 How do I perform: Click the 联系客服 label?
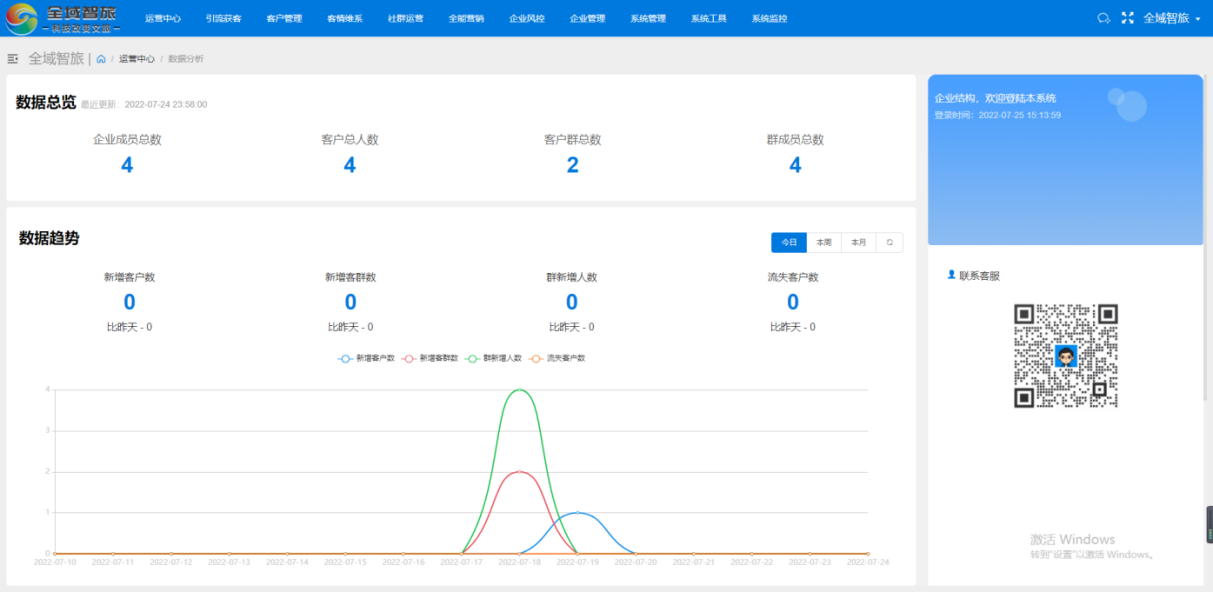click(x=979, y=275)
